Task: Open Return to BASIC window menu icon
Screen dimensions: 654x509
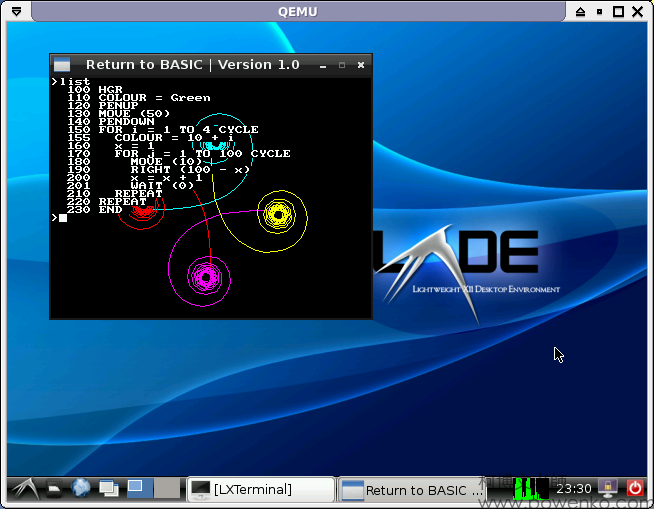Action: tap(62, 65)
